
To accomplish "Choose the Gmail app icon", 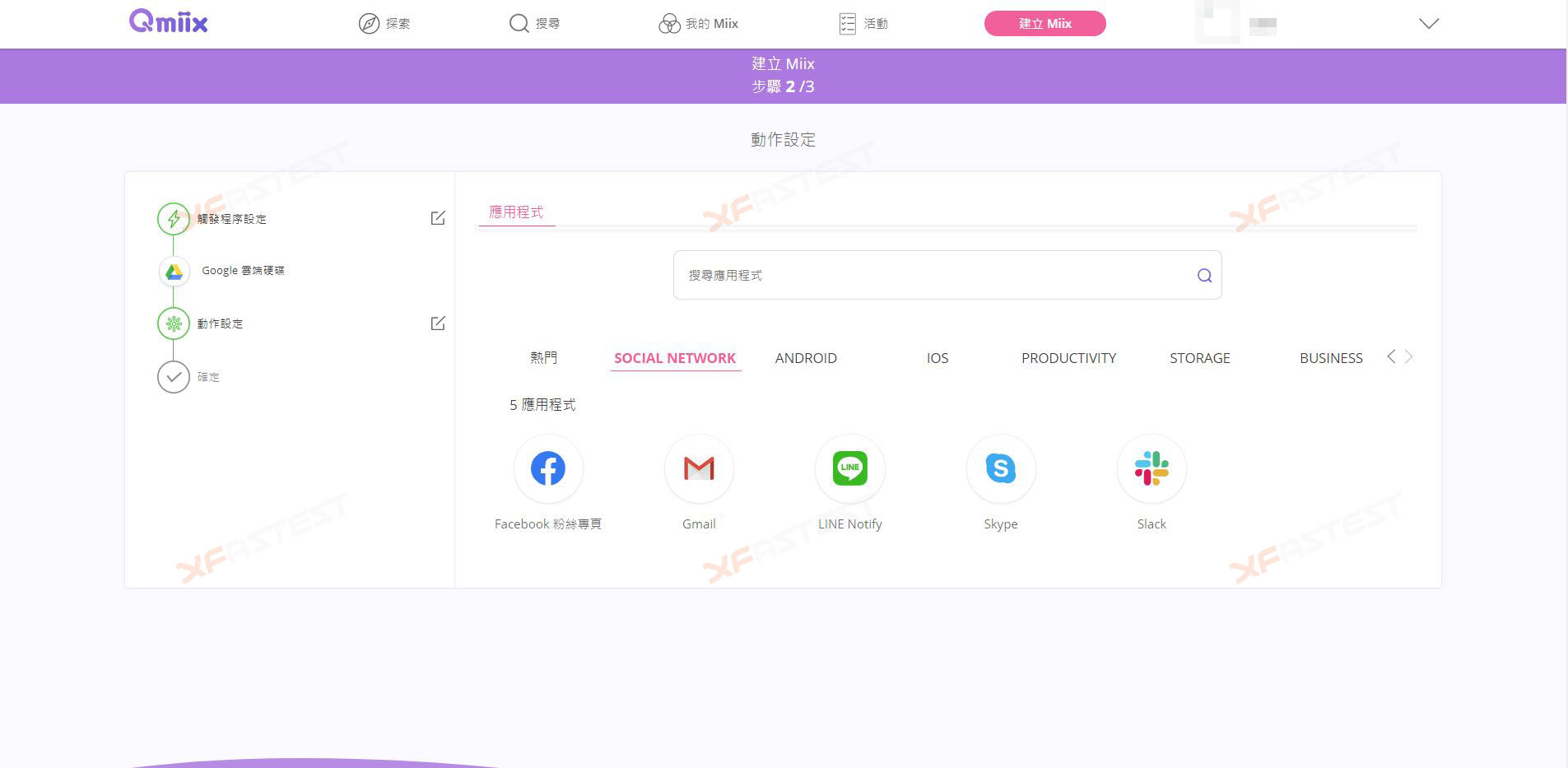I will (x=699, y=468).
